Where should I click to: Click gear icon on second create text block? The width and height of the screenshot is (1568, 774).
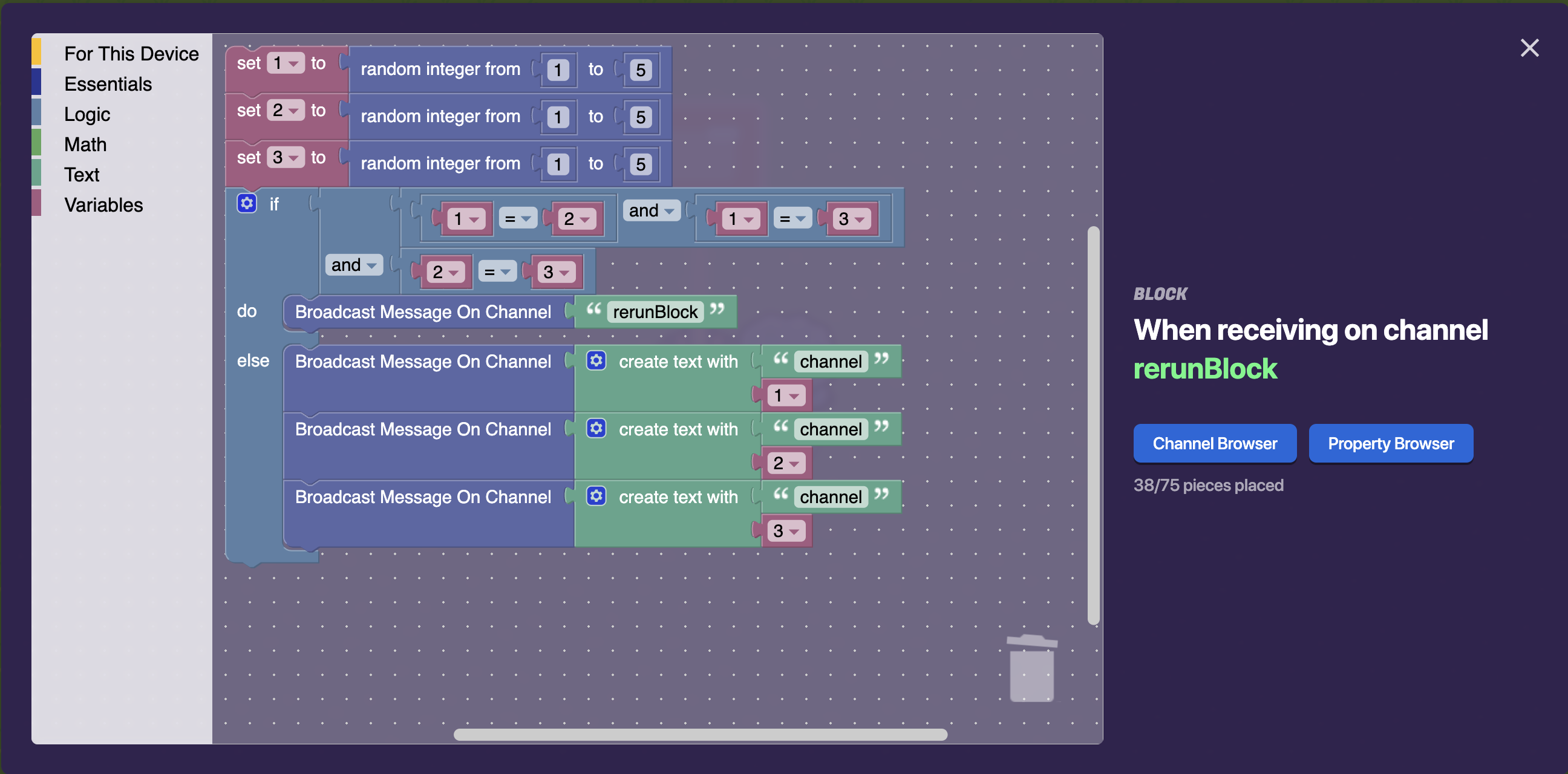pos(596,428)
